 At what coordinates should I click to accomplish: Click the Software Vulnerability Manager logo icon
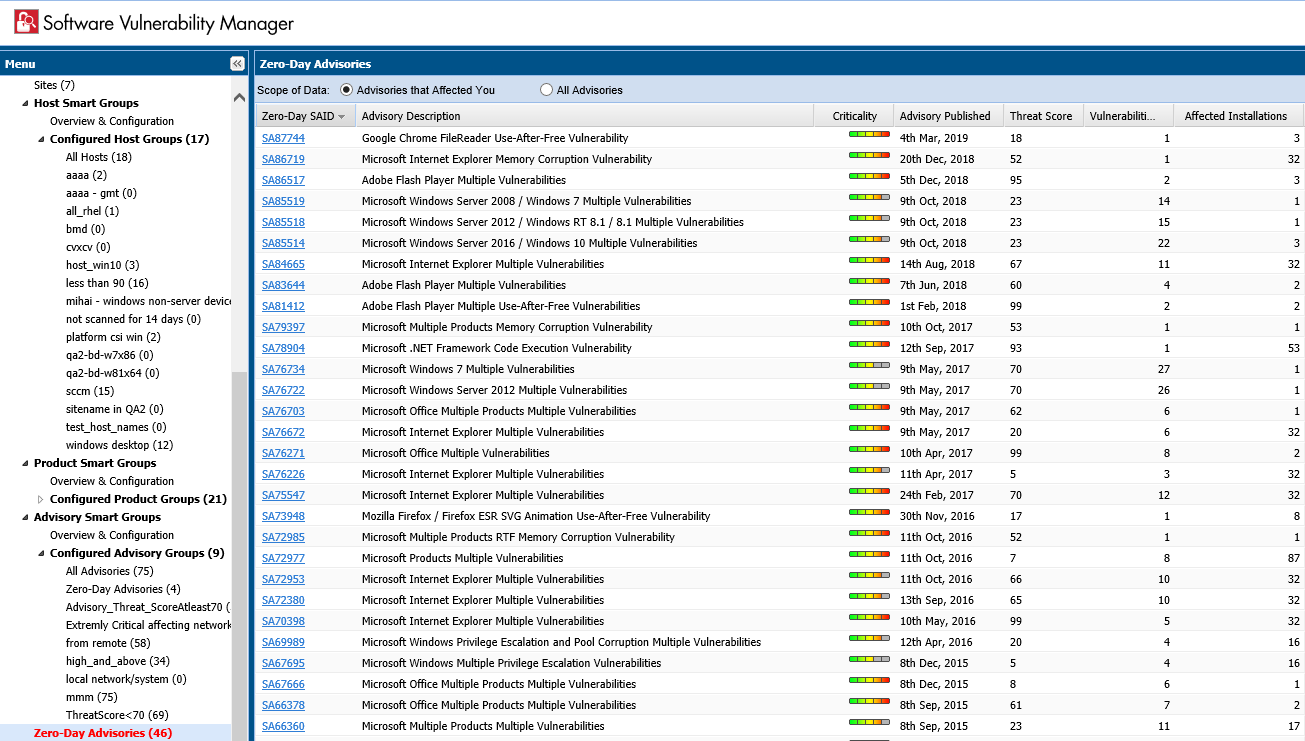27,22
